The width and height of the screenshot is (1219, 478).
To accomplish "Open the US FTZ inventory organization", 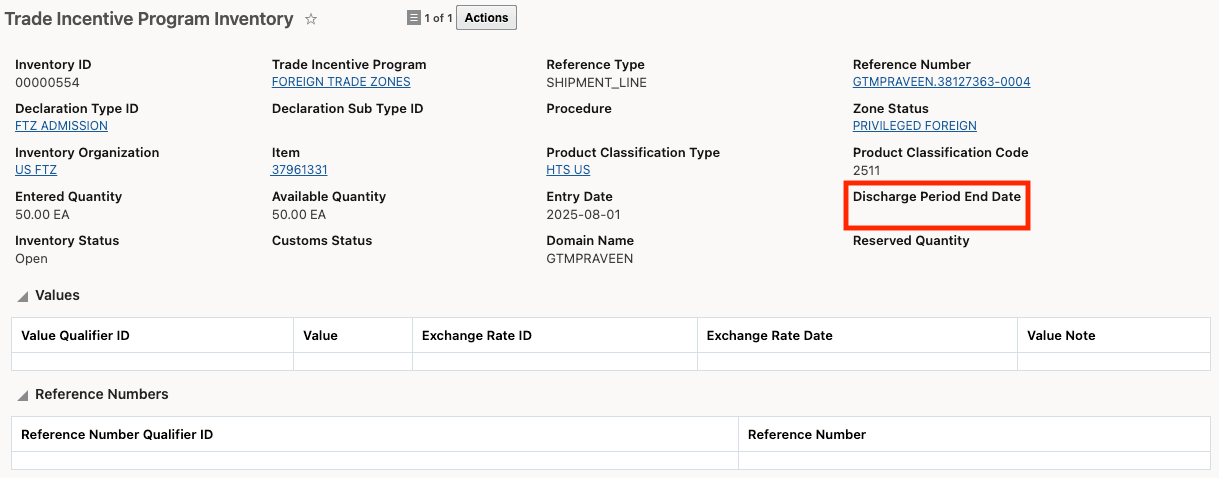I will tap(36, 170).
